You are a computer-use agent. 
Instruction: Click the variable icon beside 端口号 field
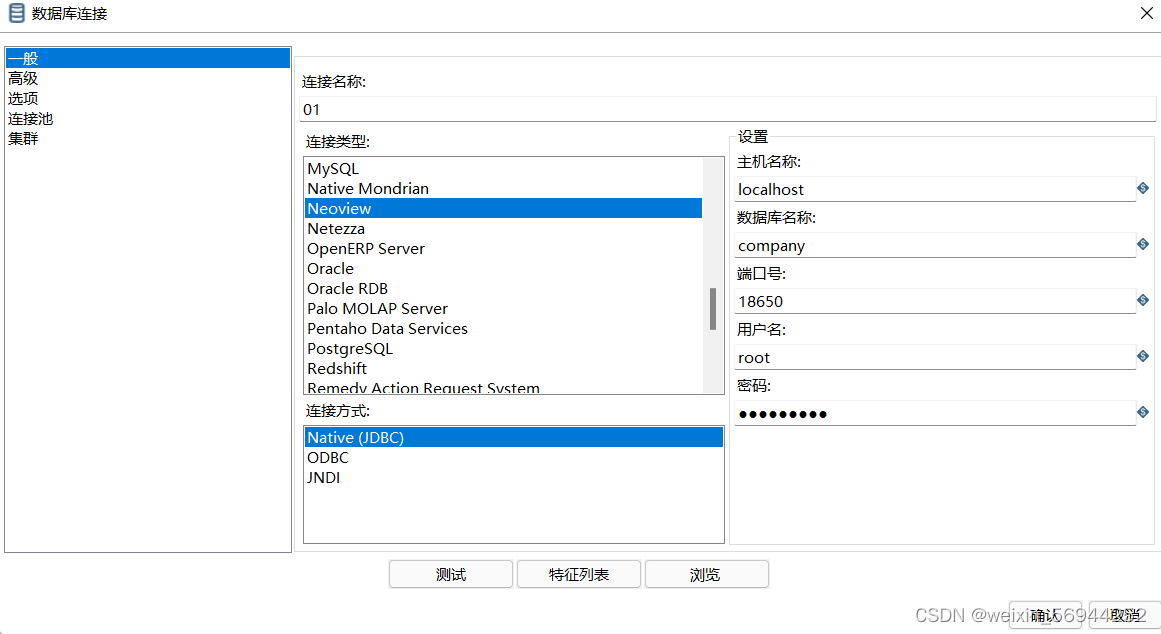coord(1142,300)
